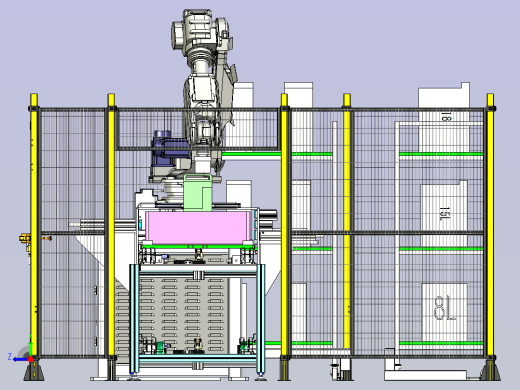Select the light green block above pink box
The image size is (520, 390).
[x=198, y=192]
